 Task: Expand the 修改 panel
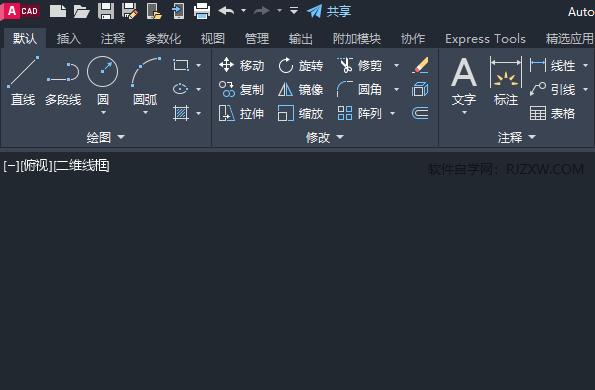(325, 137)
